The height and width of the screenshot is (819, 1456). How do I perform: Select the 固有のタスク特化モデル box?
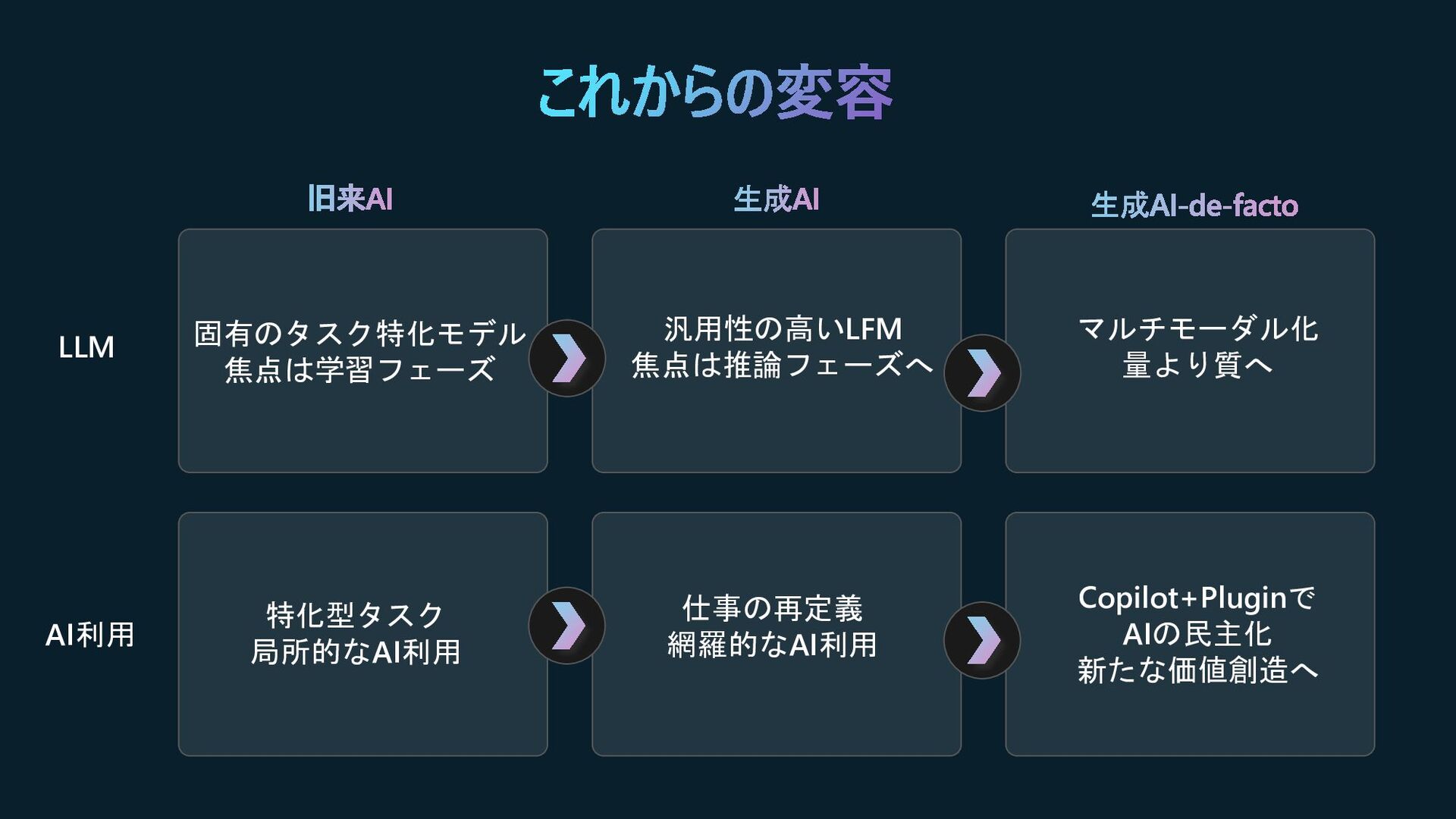pos(362,351)
